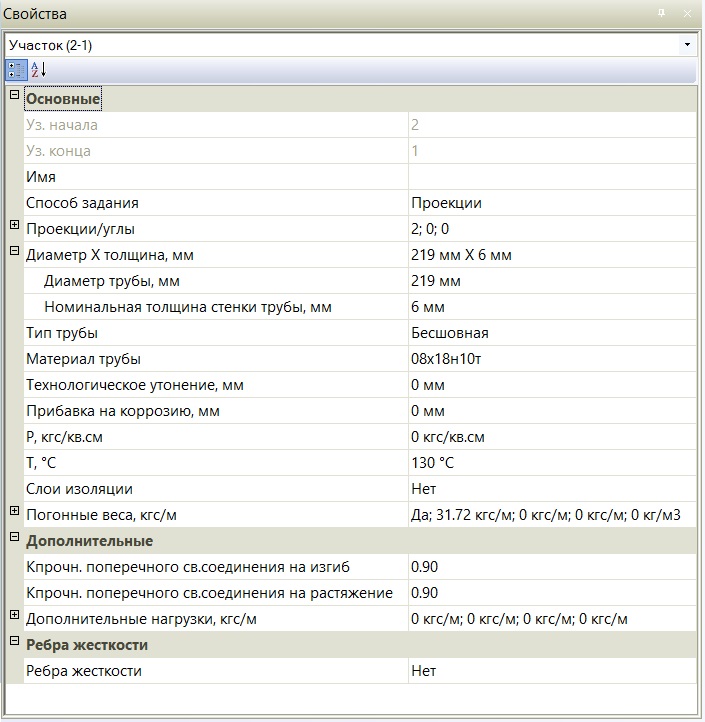Expand the Дополнительные нагрузки row

click(14, 616)
